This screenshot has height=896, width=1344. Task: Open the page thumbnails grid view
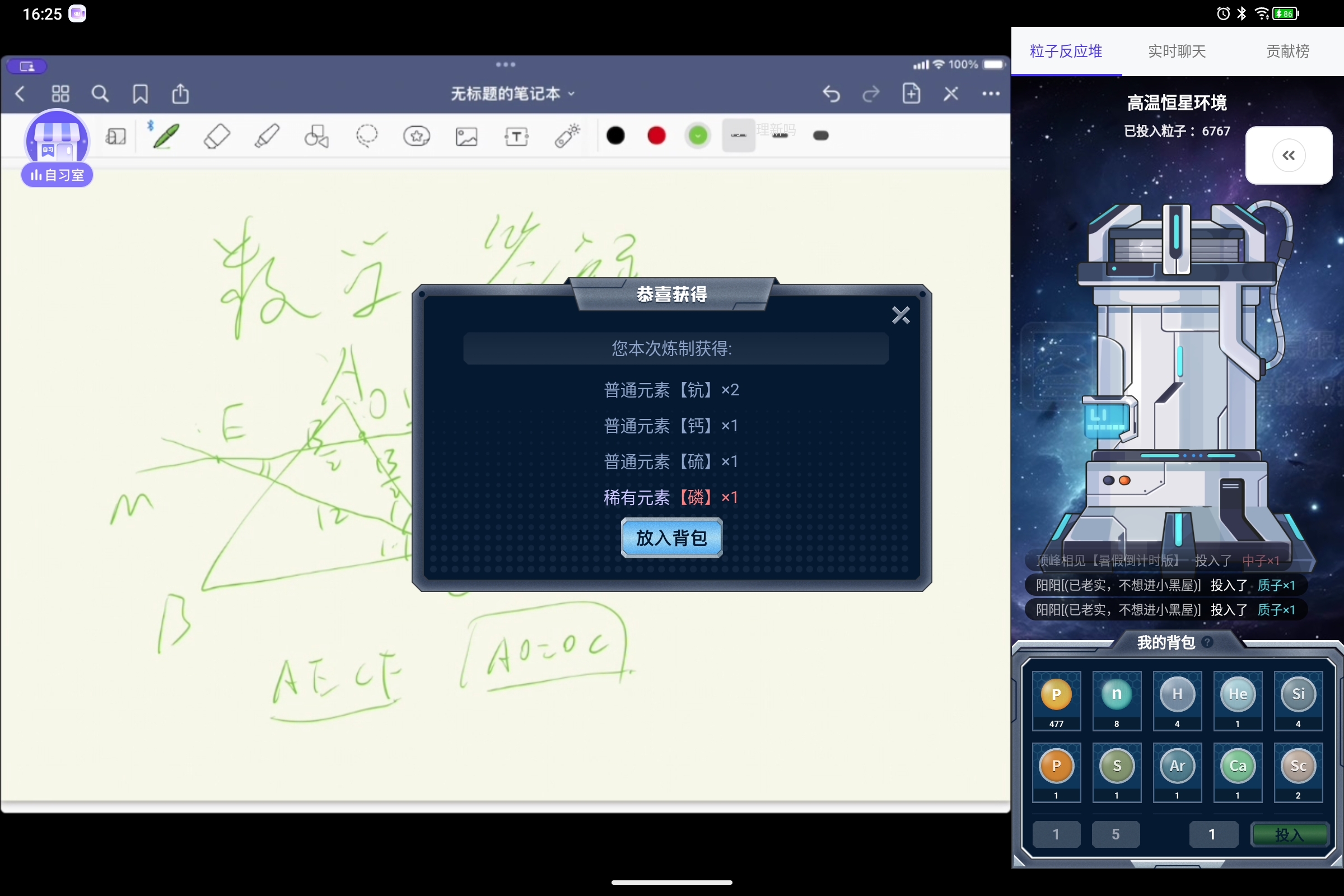click(60, 94)
